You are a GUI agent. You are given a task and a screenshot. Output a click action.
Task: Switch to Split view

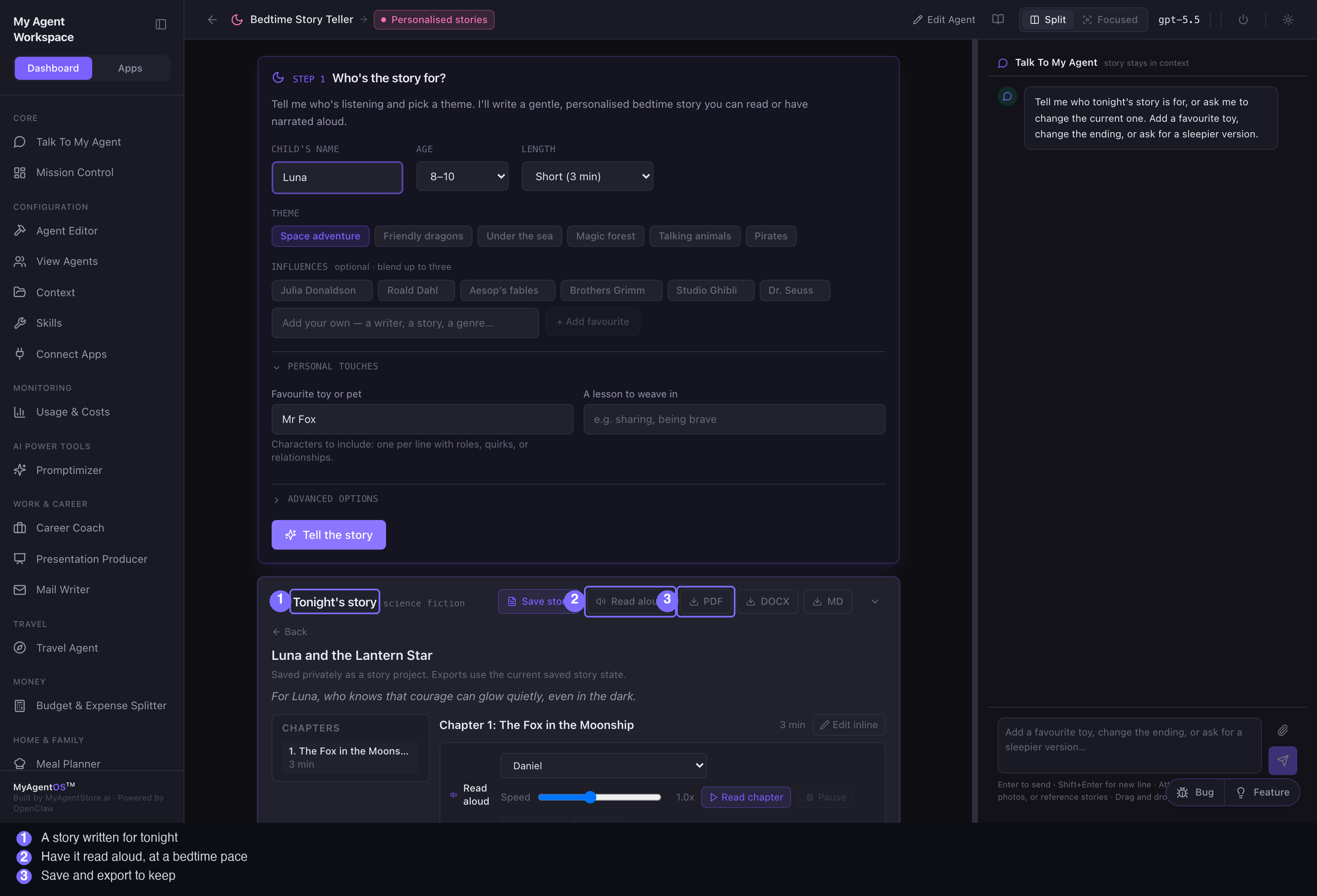pos(1048,20)
